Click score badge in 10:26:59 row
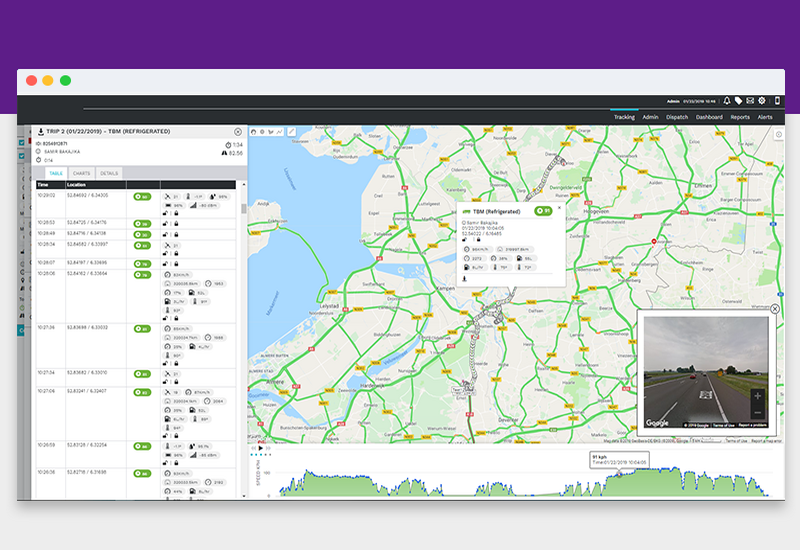The height and width of the screenshot is (550, 800). tap(142, 446)
